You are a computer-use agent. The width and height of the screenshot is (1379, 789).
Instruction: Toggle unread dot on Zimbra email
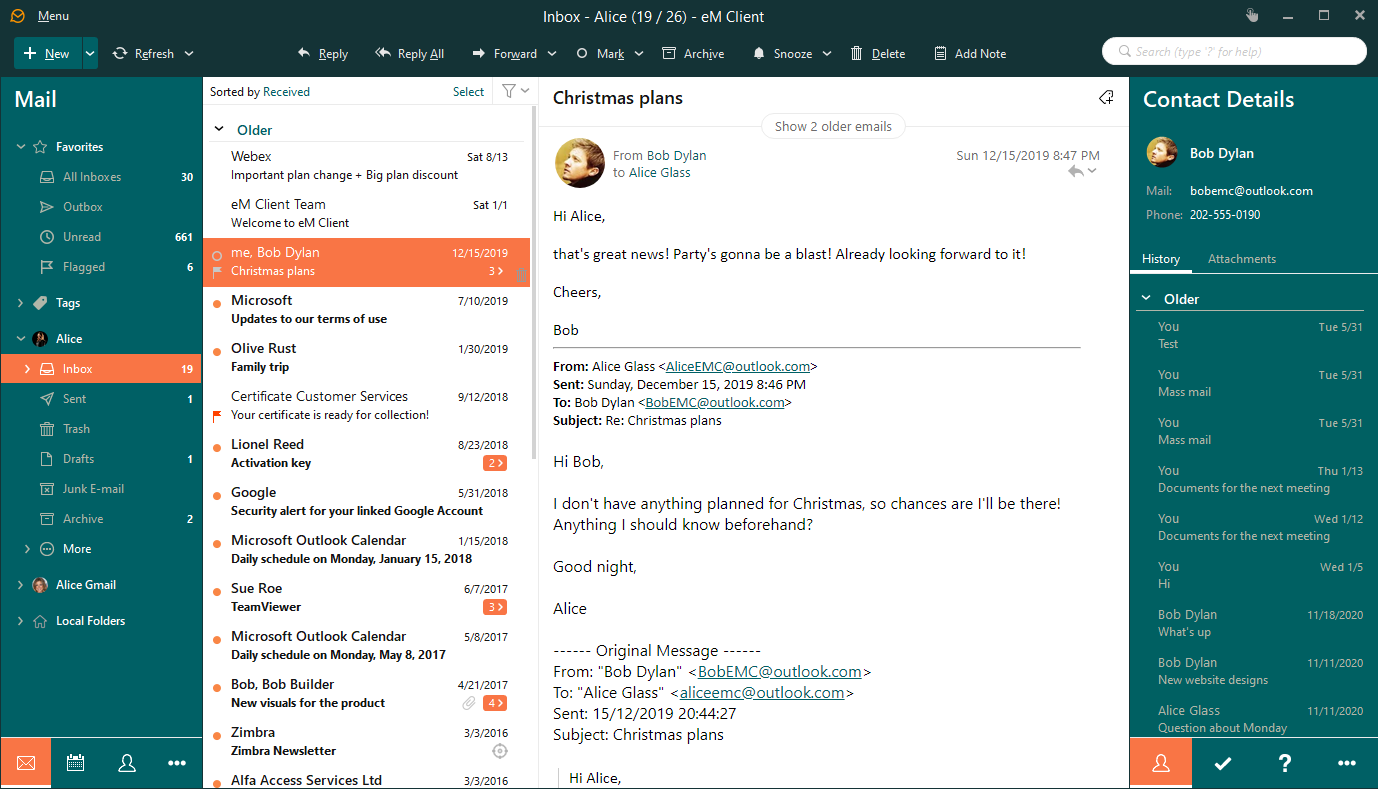click(217, 735)
